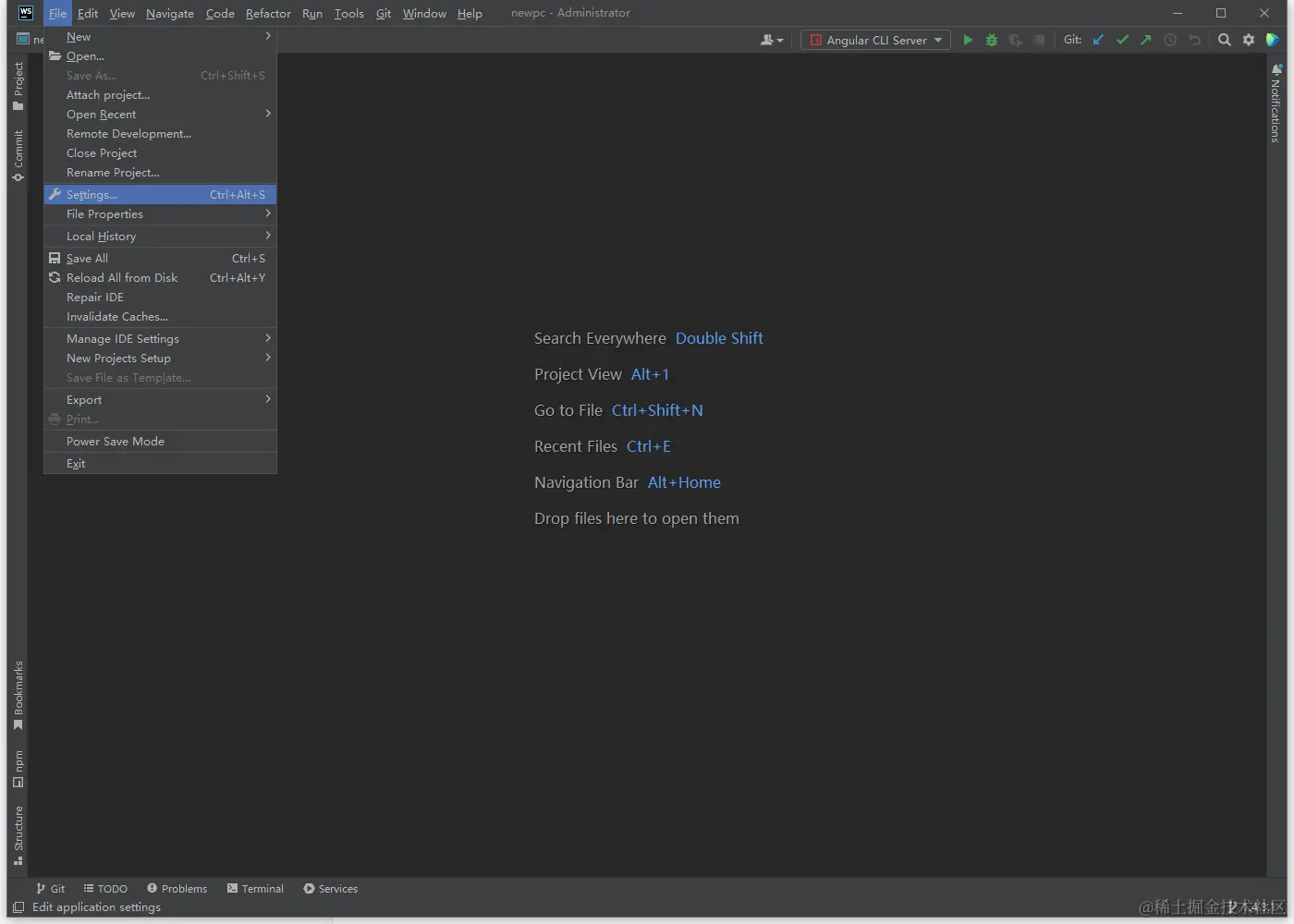This screenshot has width=1294, height=924.
Task: Select Save All in the File menu
Action: point(160,259)
